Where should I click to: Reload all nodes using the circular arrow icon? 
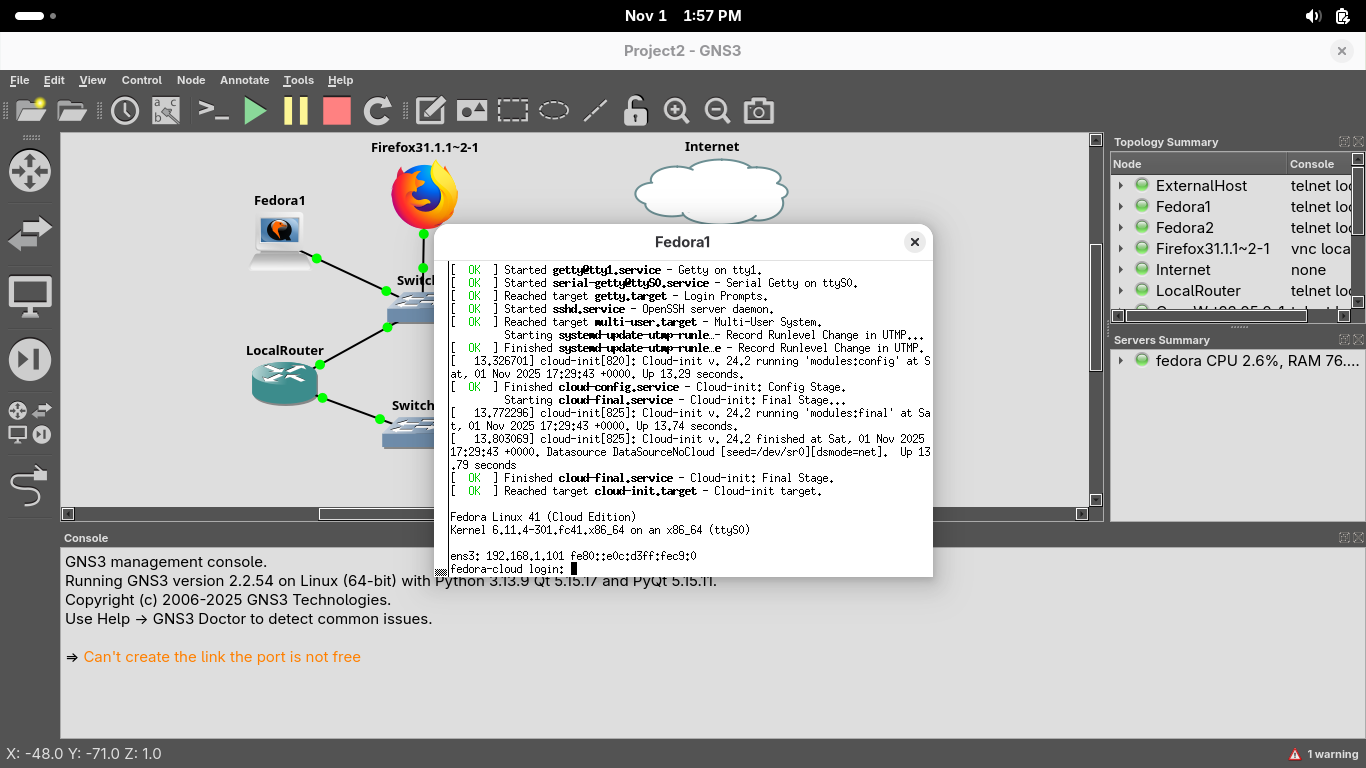(x=377, y=111)
